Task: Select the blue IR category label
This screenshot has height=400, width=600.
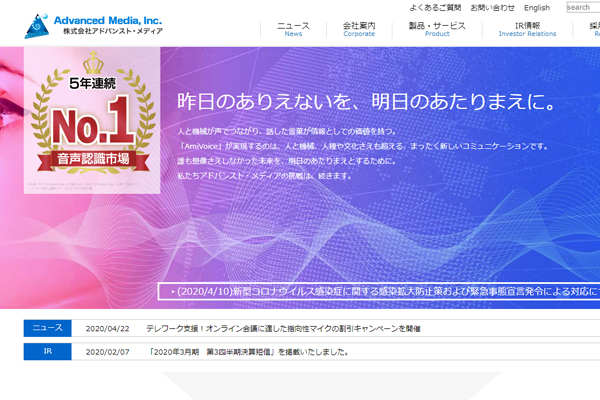Action: tap(47, 351)
